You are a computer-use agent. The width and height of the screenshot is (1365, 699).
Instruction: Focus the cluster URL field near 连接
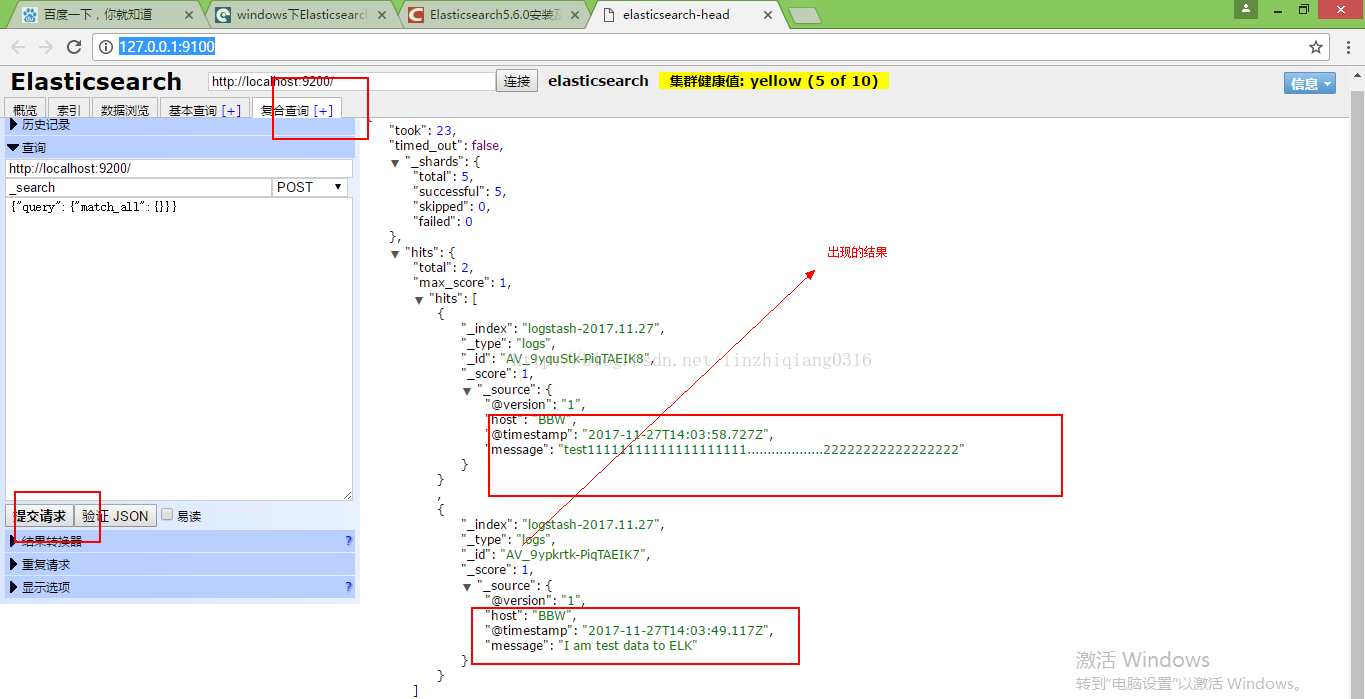[352, 81]
